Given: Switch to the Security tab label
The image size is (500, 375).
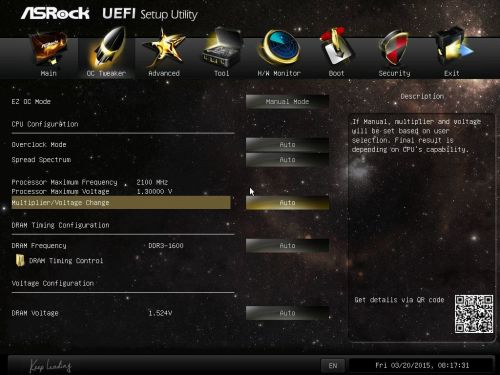Looking at the screenshot, I should coord(394,73).
